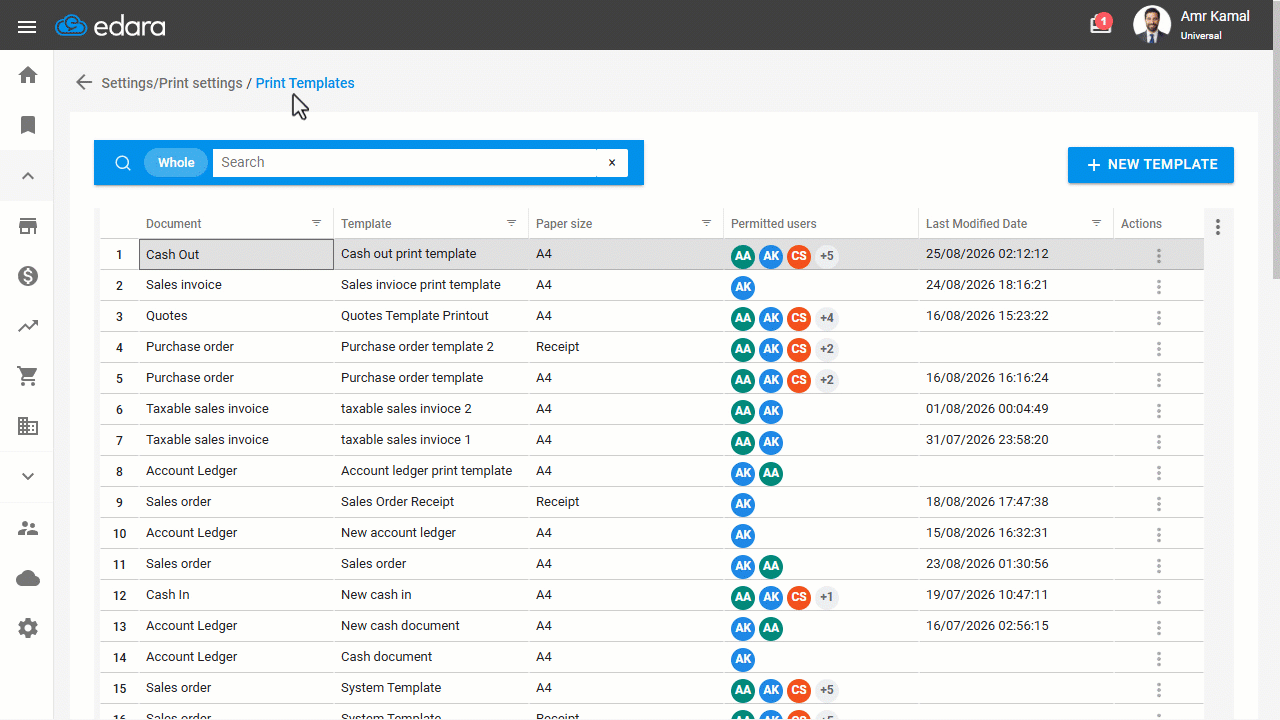Open actions menu for Sales Order Receipt row
This screenshot has height=720, width=1280.
1159,503
